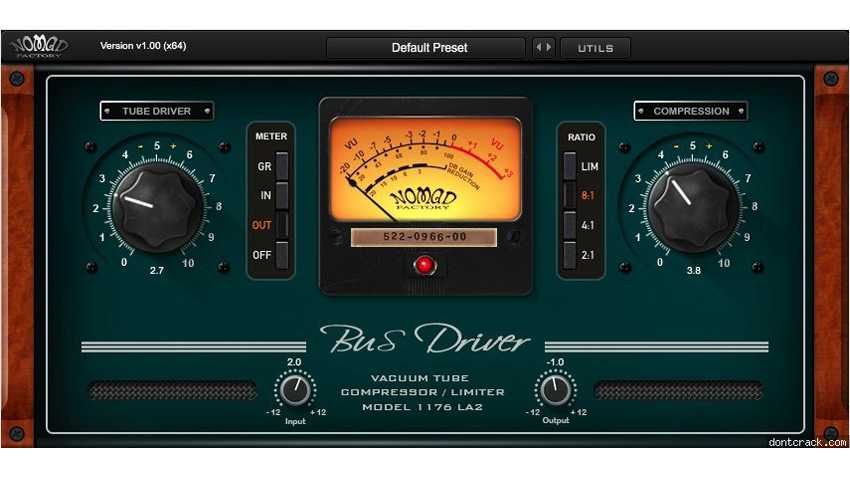Click the COMPRESSION label plate
Image resolution: width=850 pixels, height=478 pixels.
pyautogui.click(x=691, y=111)
